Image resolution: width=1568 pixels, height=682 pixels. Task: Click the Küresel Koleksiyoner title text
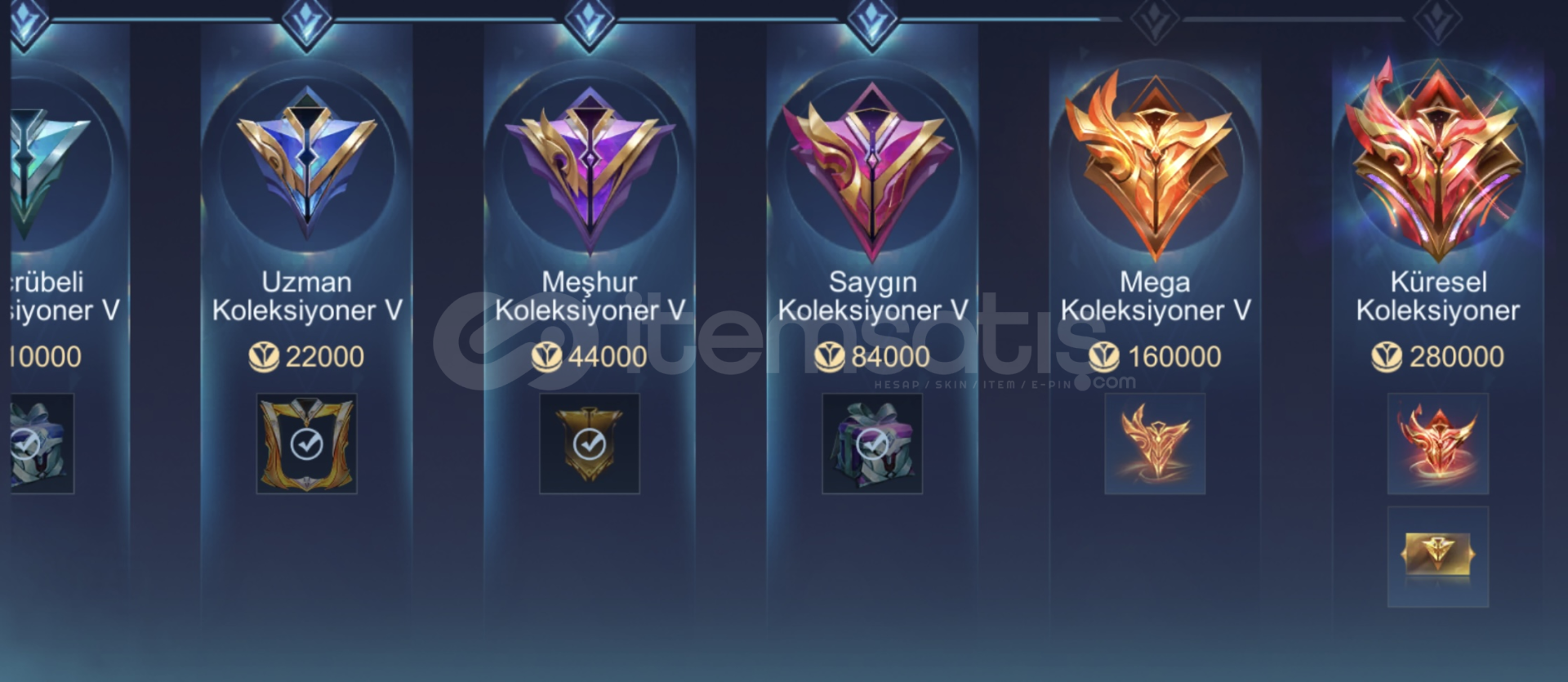coord(1438,296)
